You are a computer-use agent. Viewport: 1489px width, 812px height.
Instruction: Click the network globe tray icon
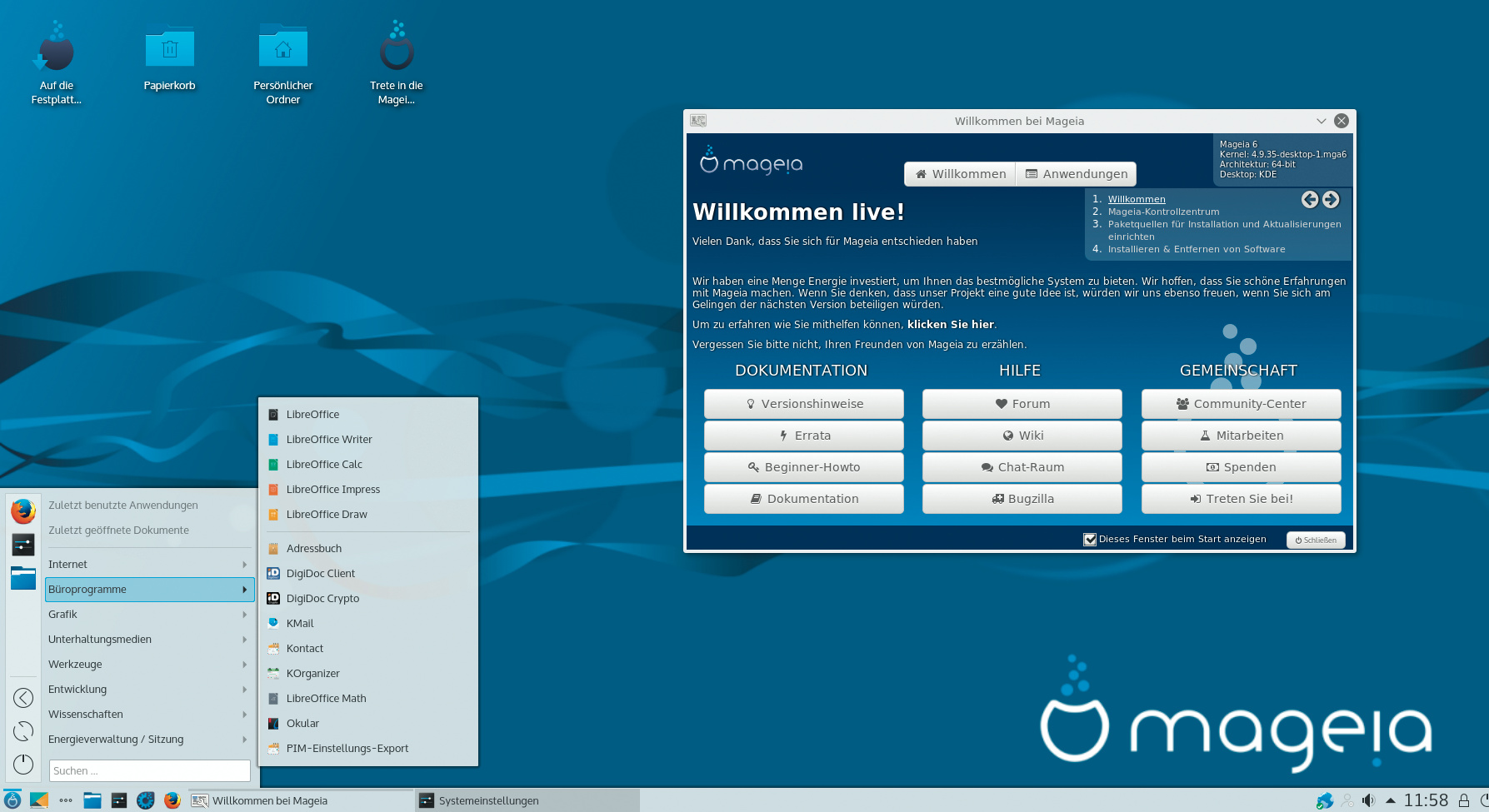1324,800
